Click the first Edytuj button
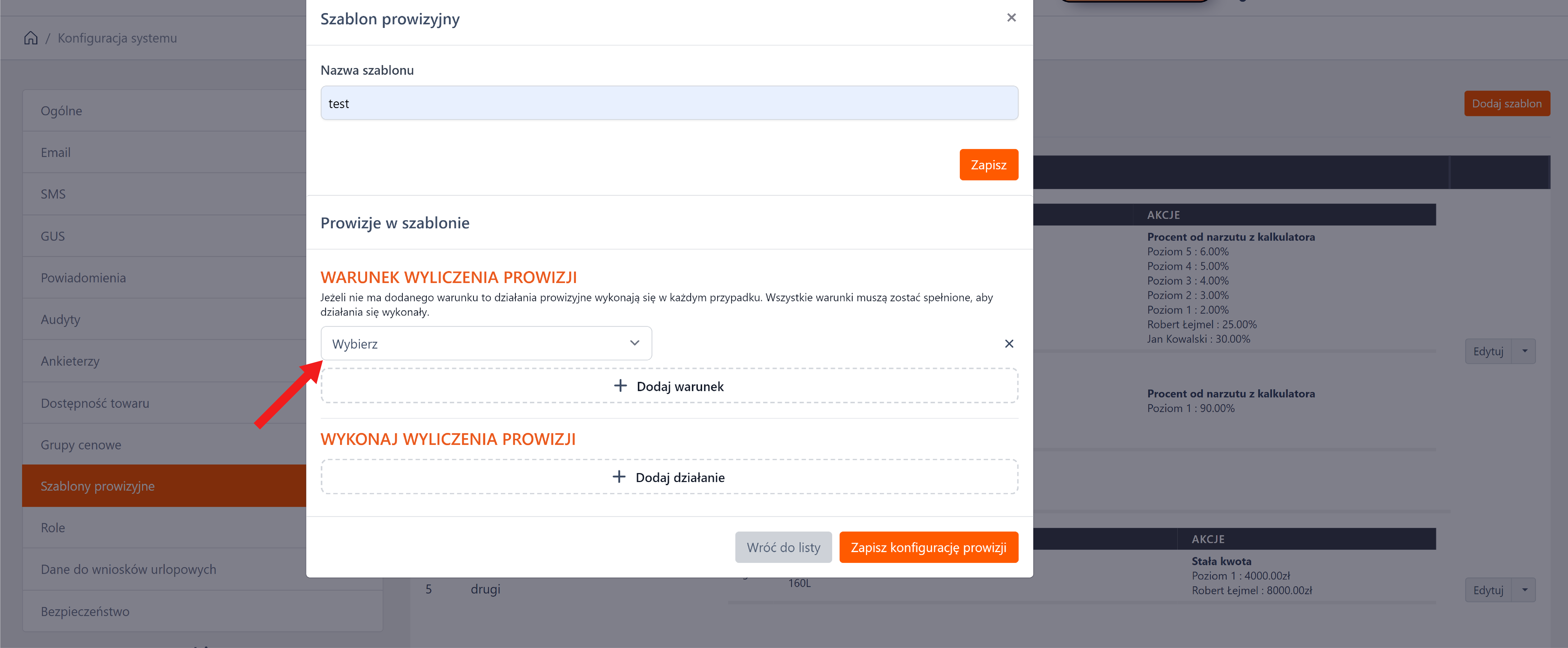The width and height of the screenshot is (1568, 648). [1488, 351]
